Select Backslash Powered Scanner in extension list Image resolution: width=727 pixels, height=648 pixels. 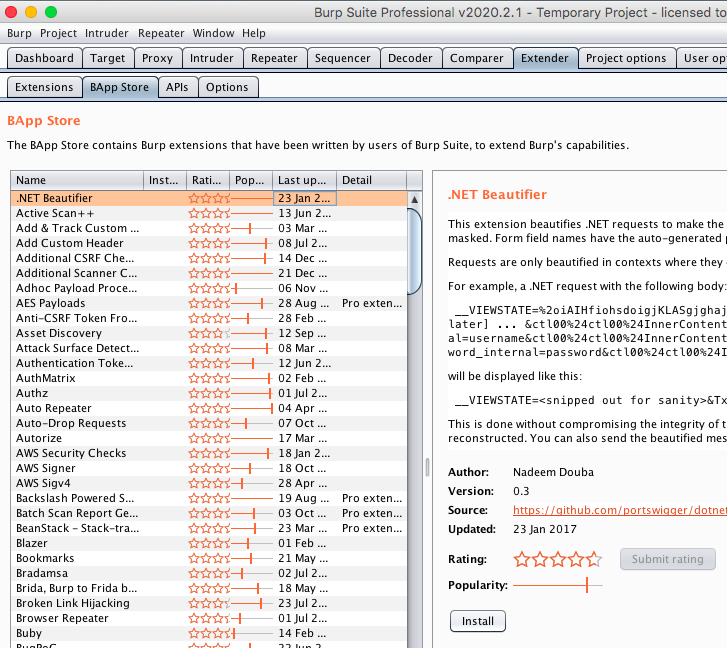(x=75, y=498)
